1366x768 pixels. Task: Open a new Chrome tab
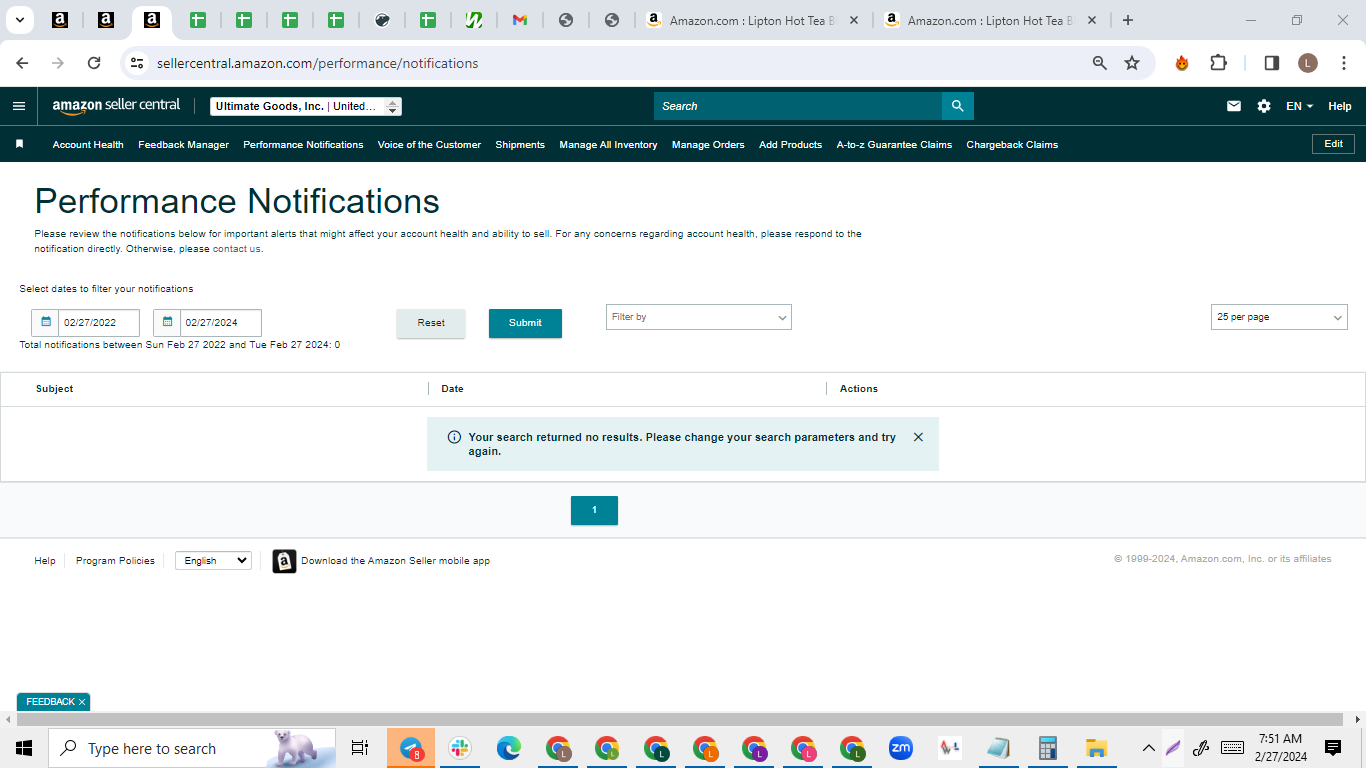pyautogui.click(x=1128, y=20)
